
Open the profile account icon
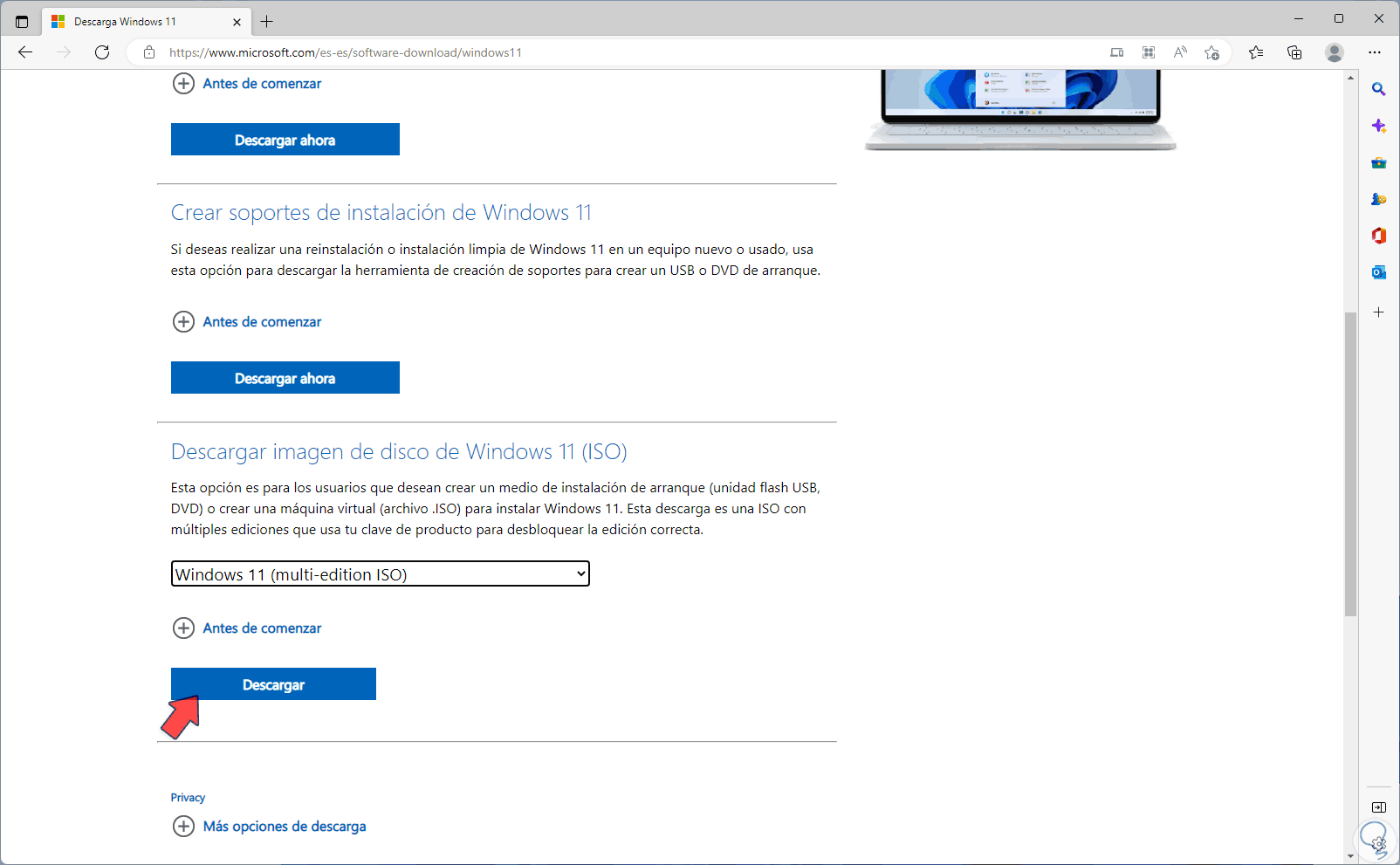pos(1334,52)
